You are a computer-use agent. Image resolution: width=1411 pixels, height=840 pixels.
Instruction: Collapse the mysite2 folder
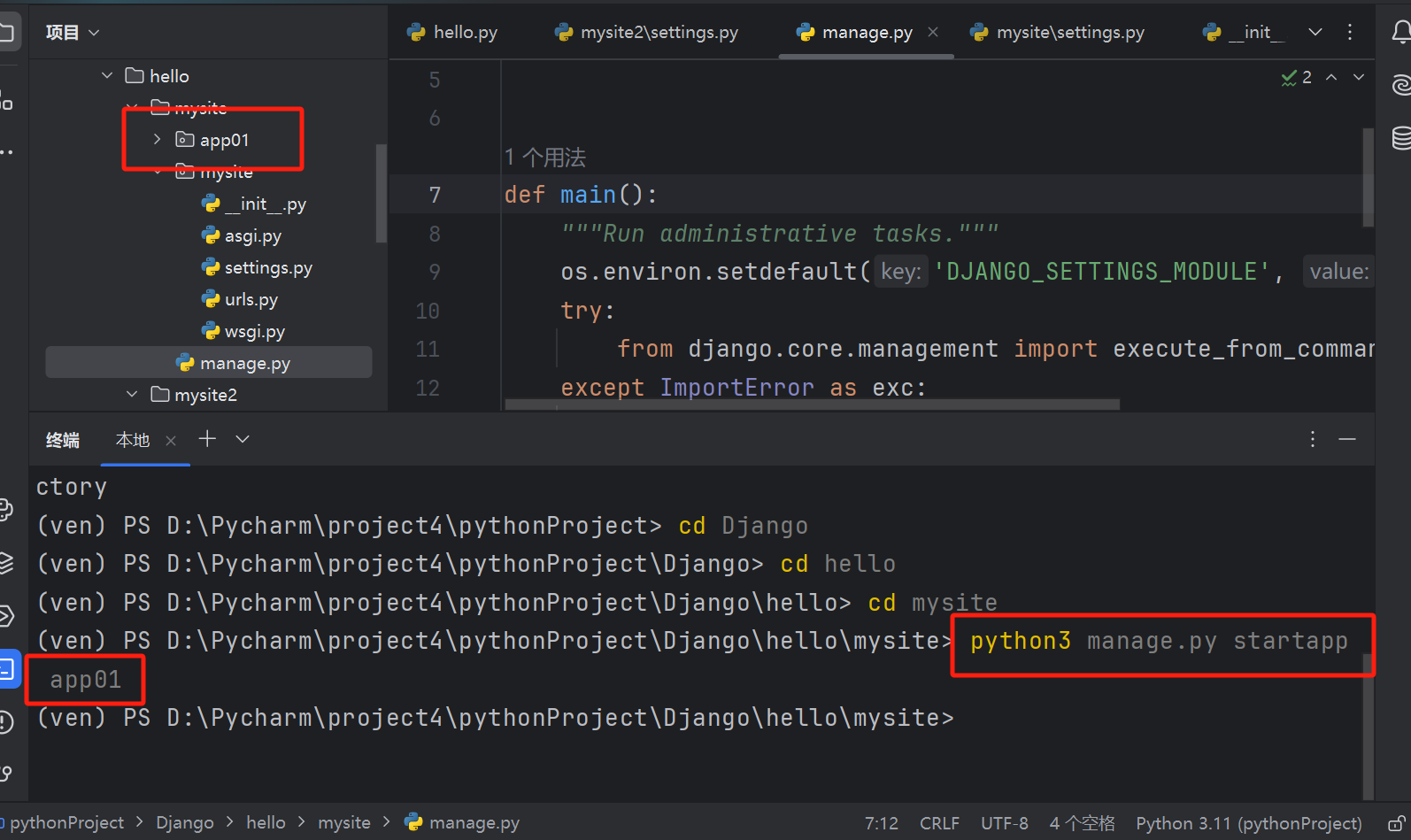point(132,395)
